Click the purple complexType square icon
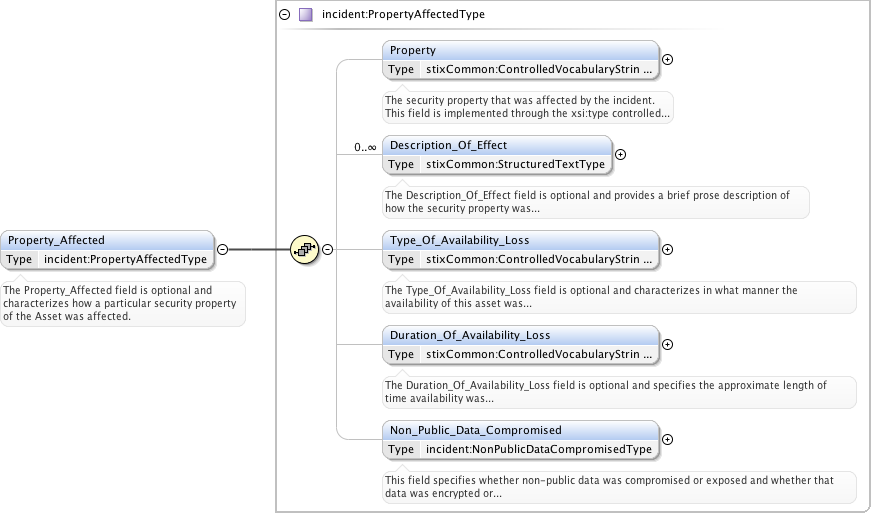Viewport: 872px width, 514px height. [x=306, y=15]
